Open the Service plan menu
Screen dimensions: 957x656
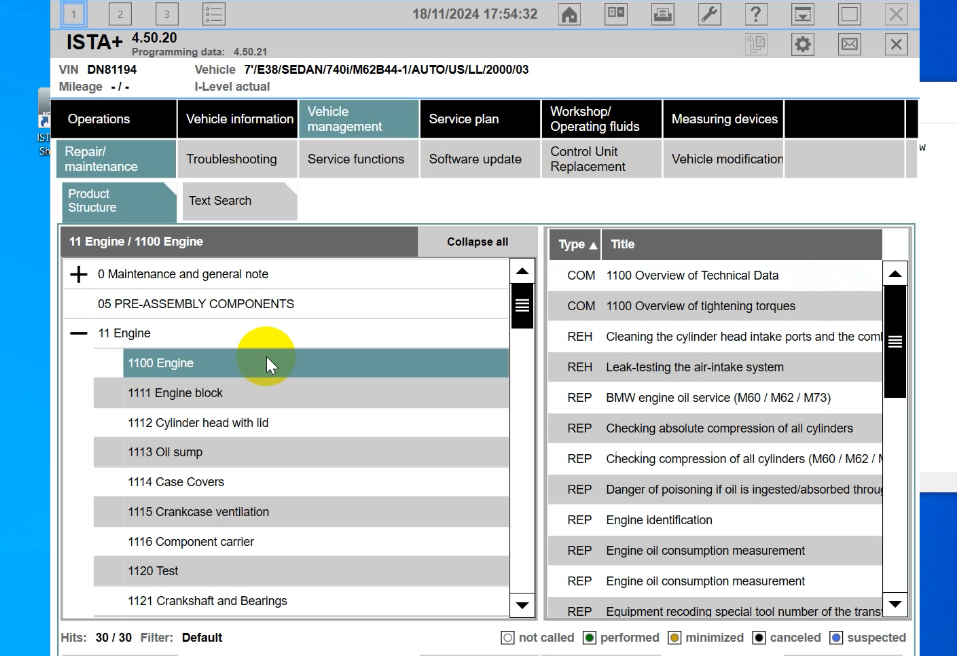tap(480, 119)
